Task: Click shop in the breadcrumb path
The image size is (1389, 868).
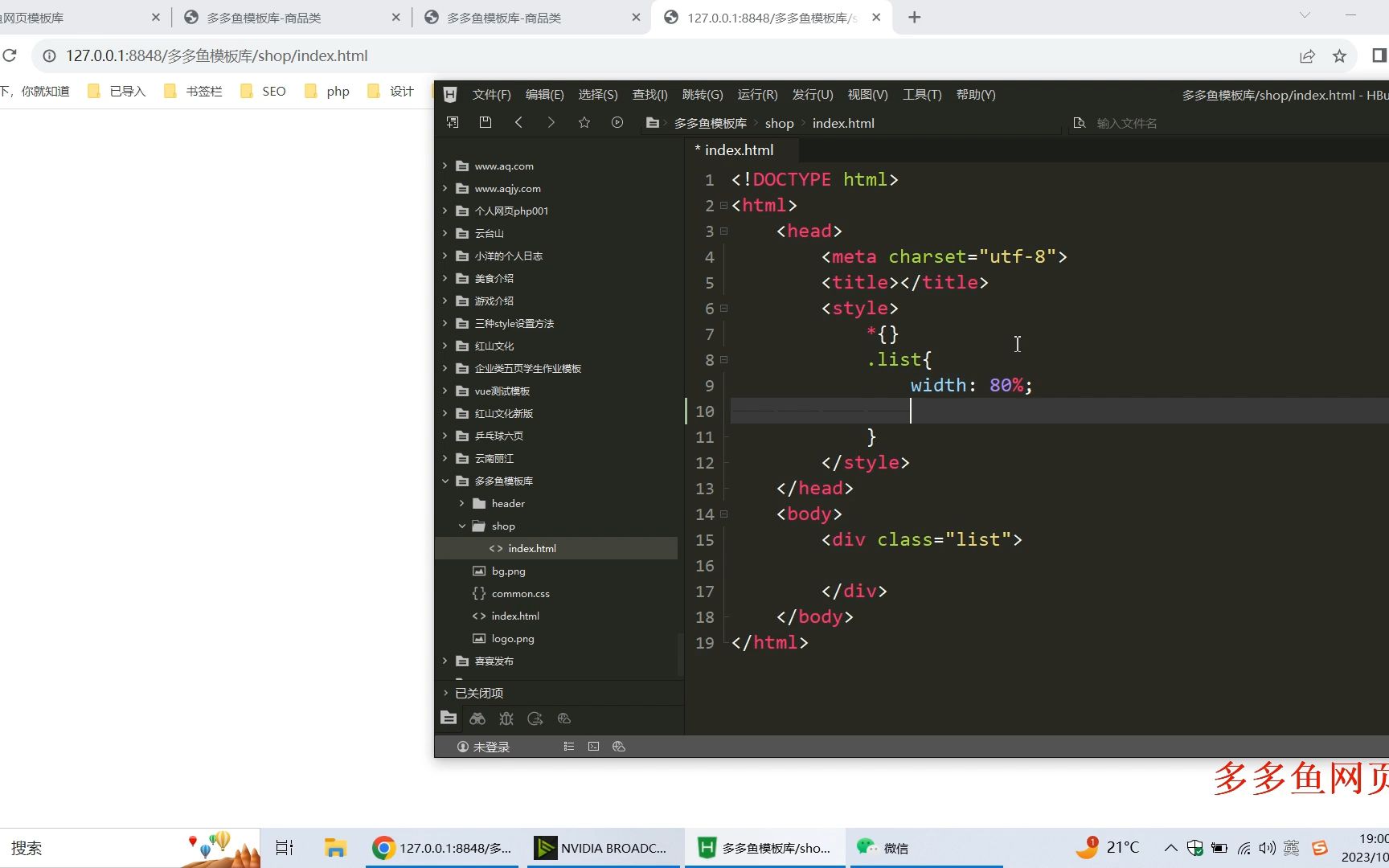Action: [779, 123]
